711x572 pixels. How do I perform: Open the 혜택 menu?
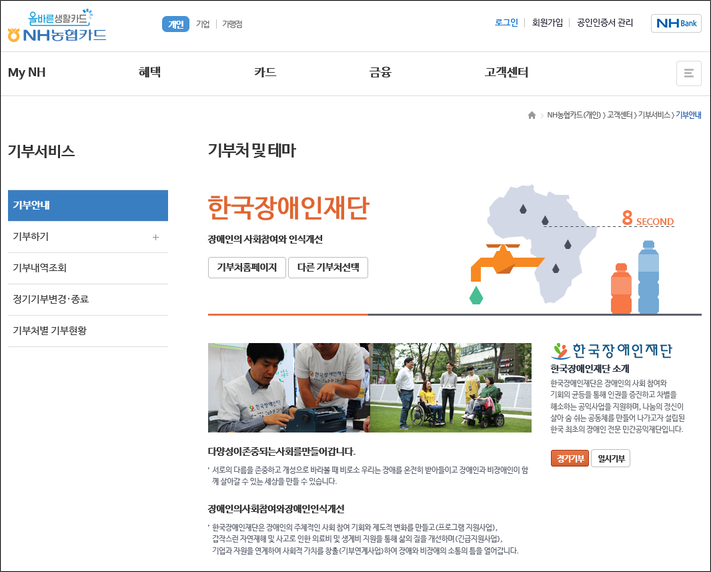(x=150, y=73)
